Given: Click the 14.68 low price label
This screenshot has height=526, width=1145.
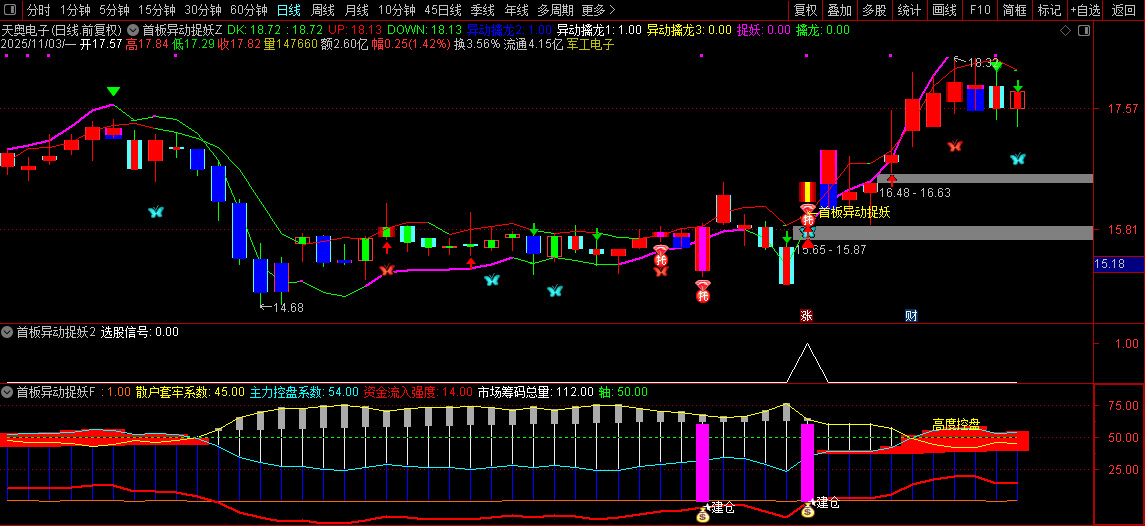Looking at the screenshot, I should (288, 308).
